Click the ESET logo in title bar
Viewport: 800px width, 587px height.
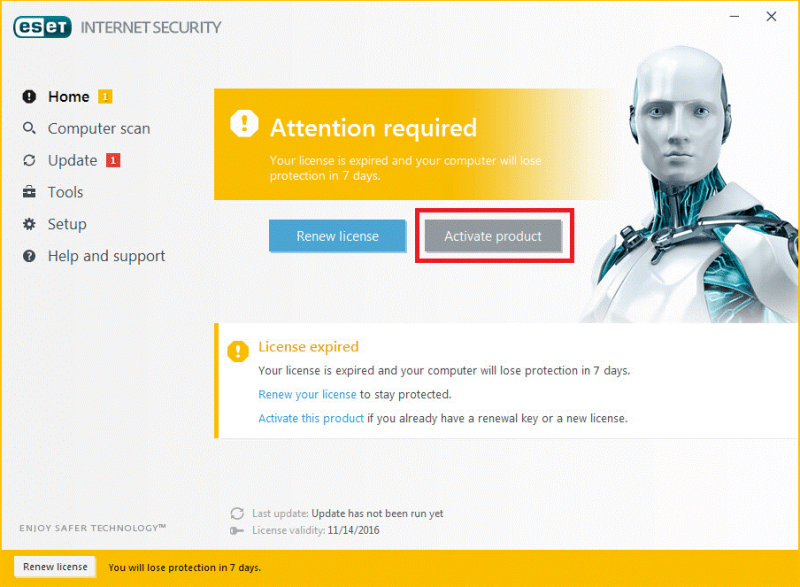(x=42, y=27)
